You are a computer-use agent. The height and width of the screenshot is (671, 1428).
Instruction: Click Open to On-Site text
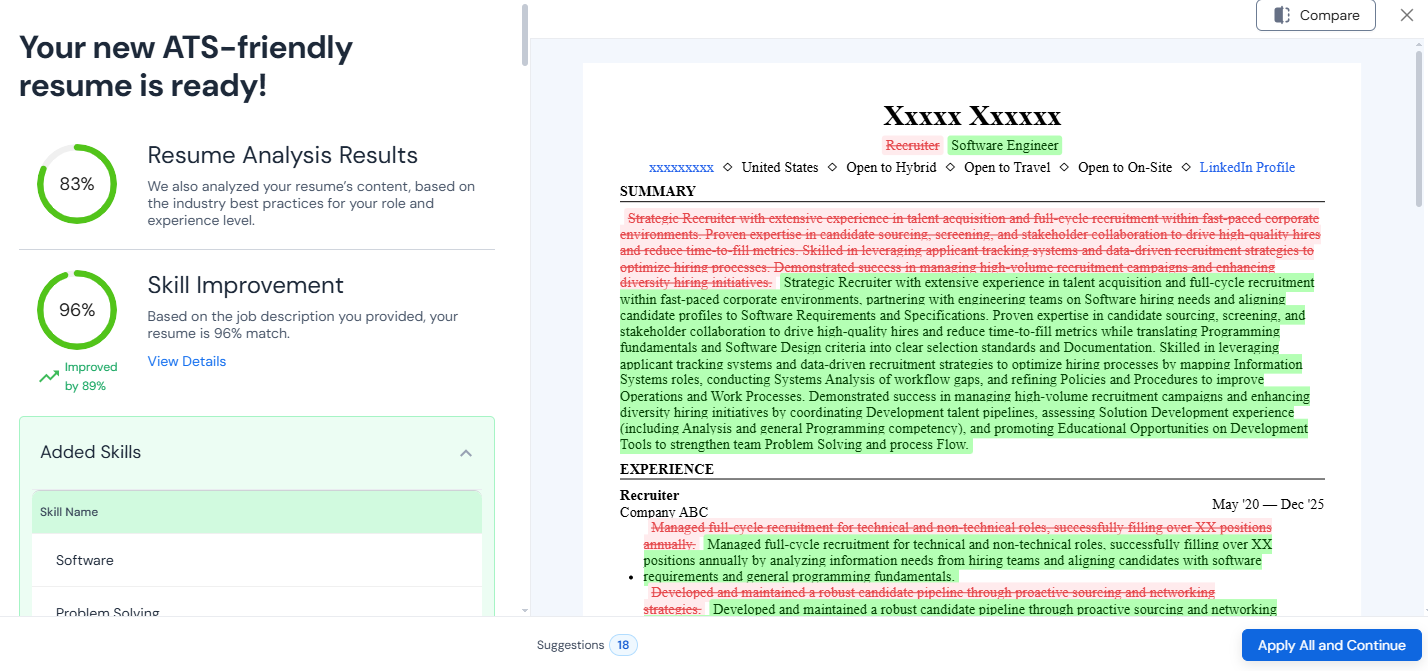[1125, 167]
